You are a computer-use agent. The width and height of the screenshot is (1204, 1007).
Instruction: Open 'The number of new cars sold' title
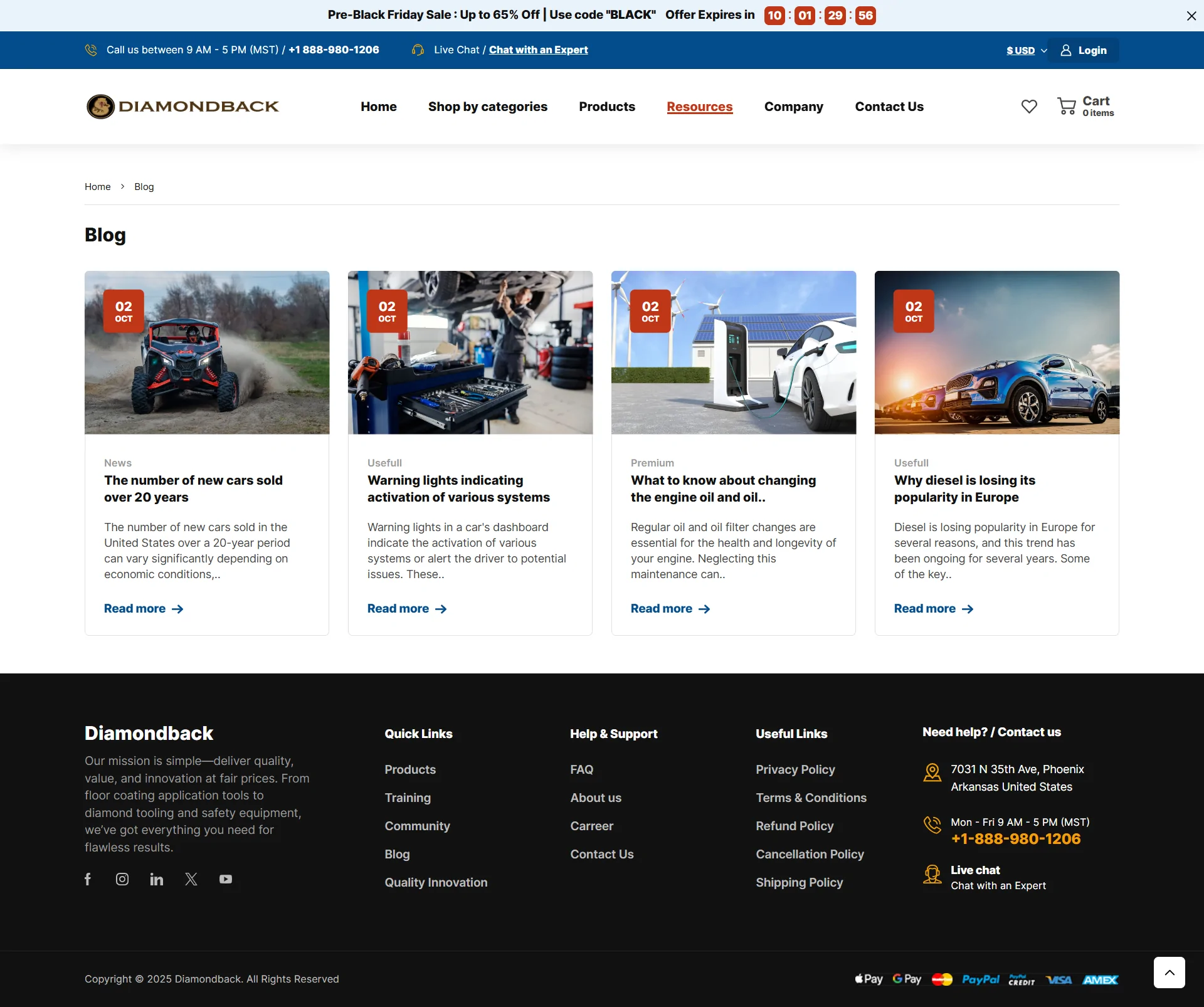pos(193,488)
